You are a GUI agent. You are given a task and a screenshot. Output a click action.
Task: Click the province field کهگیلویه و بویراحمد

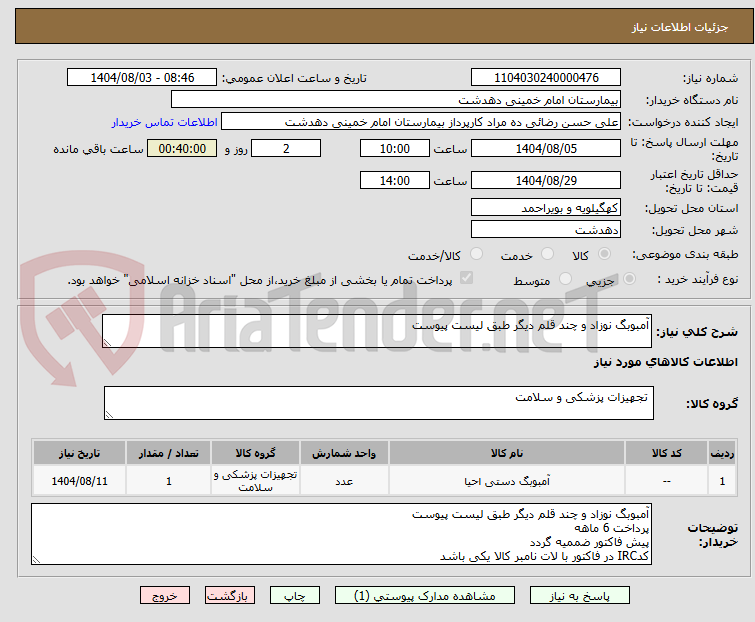546,207
